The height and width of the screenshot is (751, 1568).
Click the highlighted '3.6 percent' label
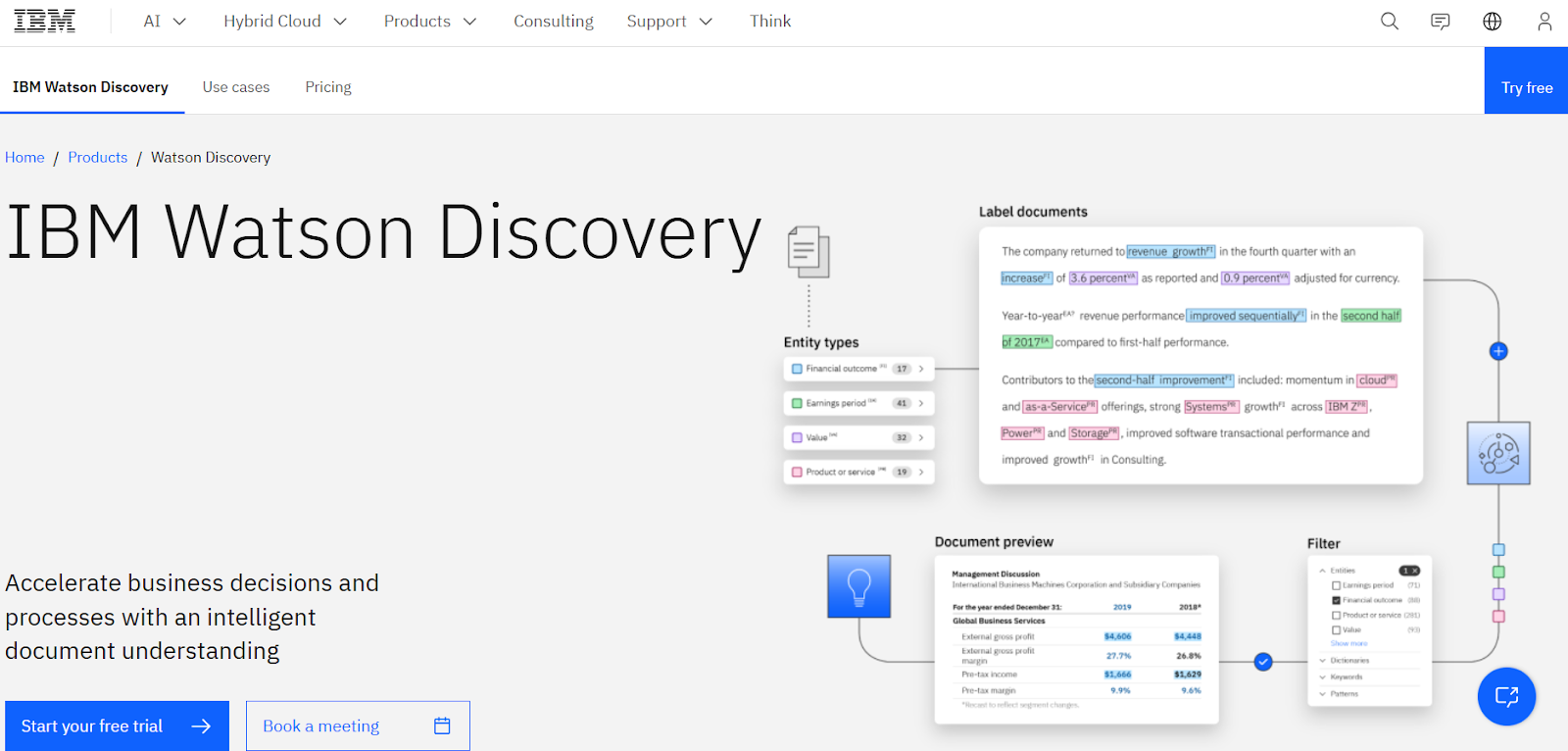pyautogui.click(x=1102, y=278)
